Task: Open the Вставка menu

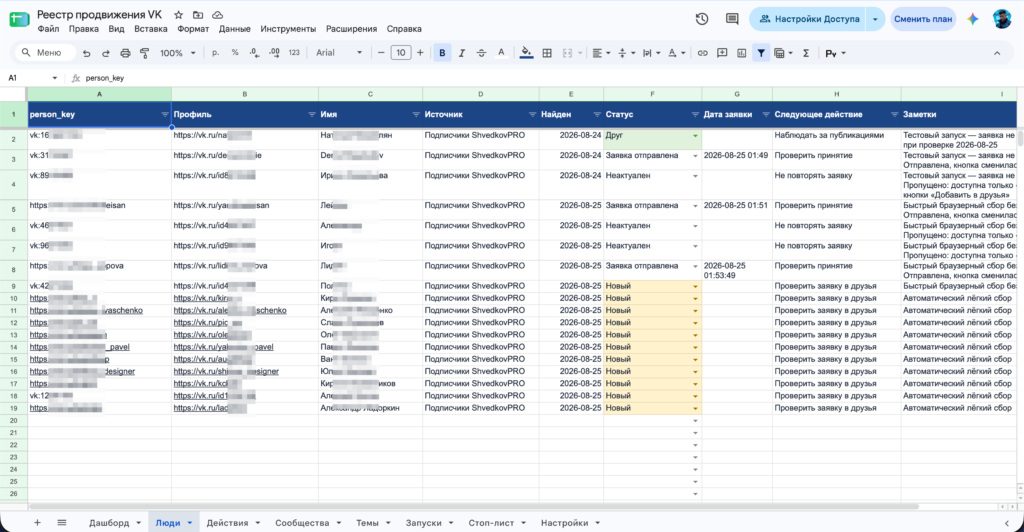Action: click(x=151, y=29)
